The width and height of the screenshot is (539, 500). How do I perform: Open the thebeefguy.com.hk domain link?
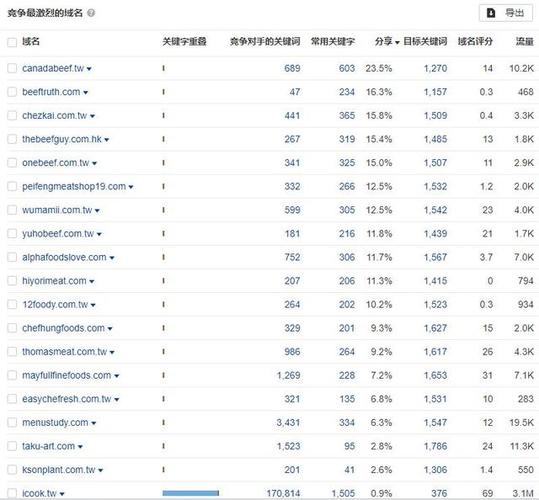point(62,139)
